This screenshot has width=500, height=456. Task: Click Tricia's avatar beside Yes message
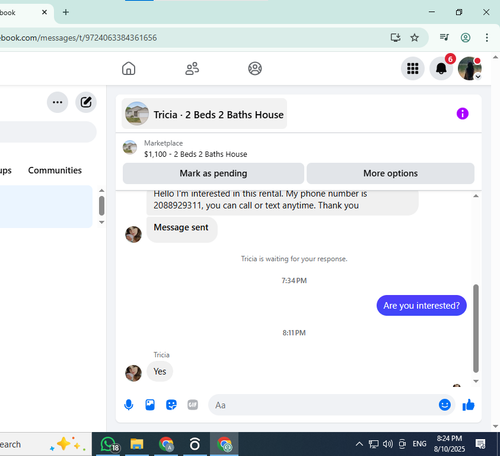pyautogui.click(x=133, y=373)
